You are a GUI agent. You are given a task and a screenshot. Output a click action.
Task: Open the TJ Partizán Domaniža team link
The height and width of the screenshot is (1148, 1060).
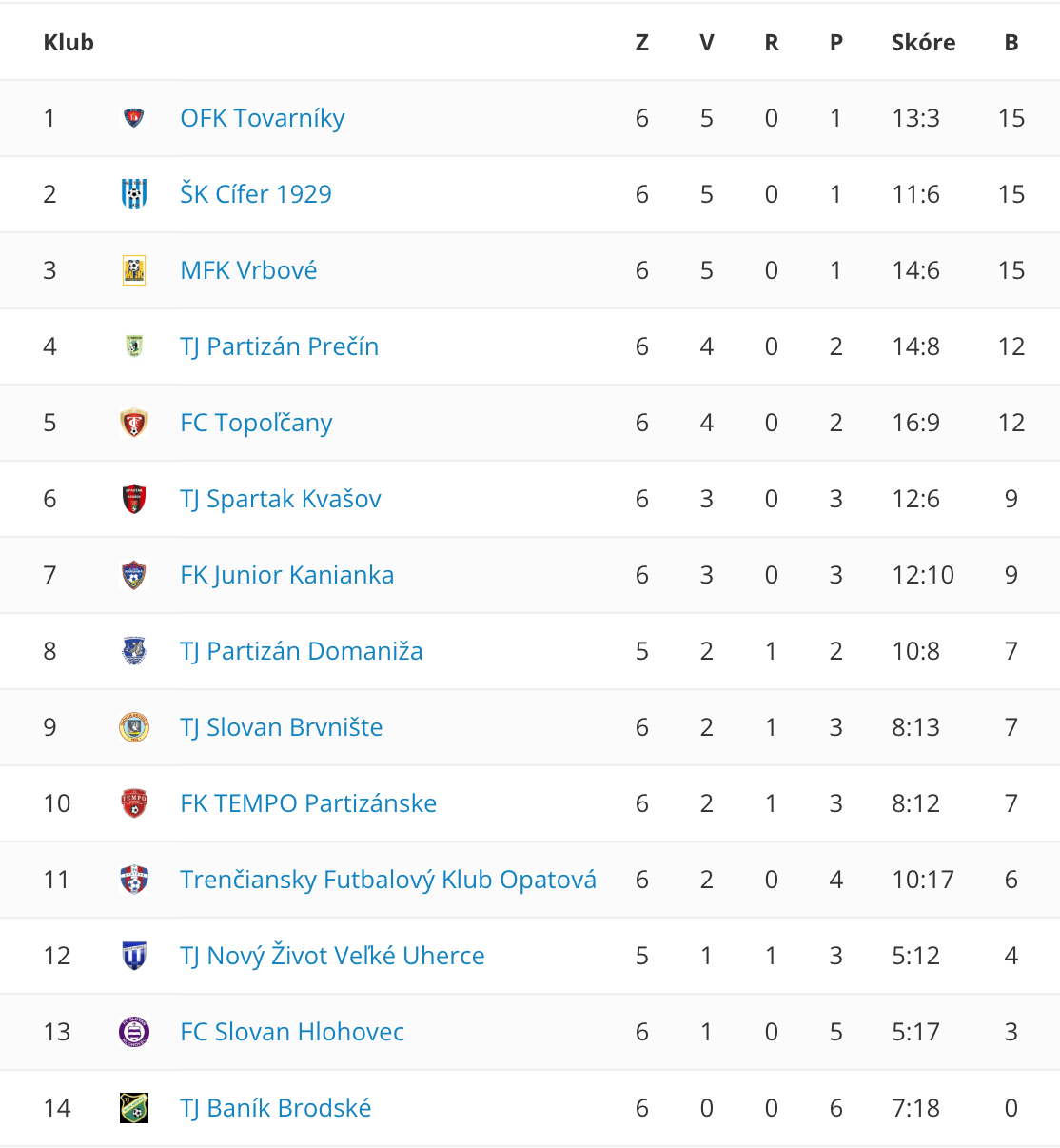302,651
